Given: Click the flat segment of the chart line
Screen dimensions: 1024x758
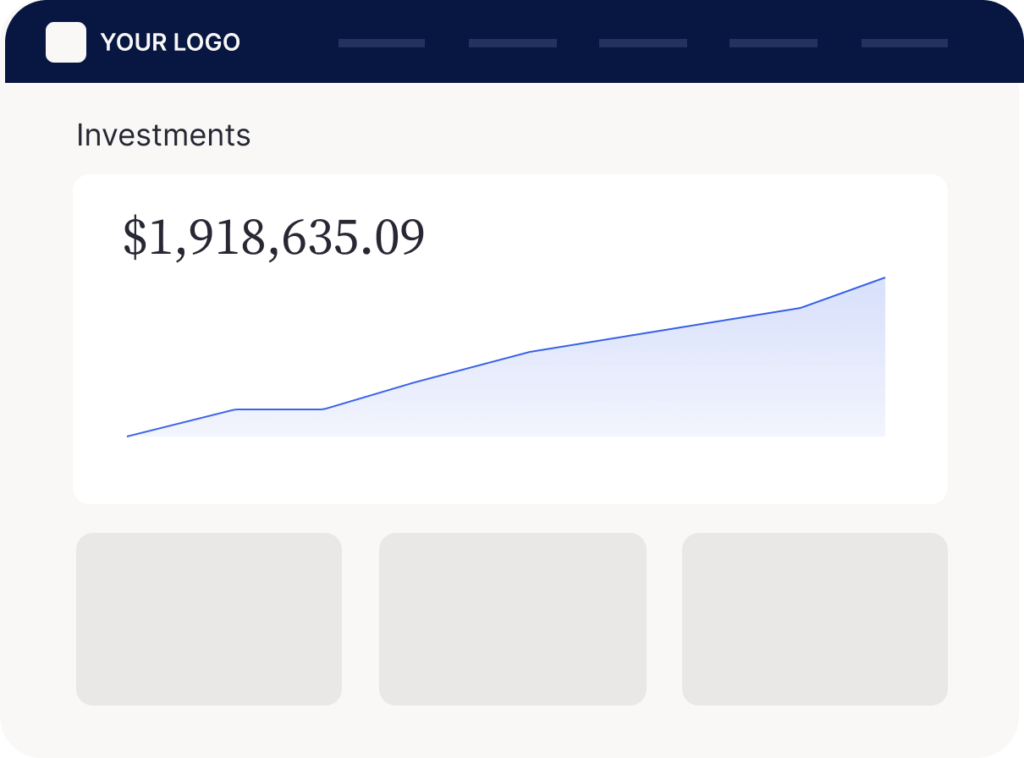Looking at the screenshot, I should [x=278, y=409].
